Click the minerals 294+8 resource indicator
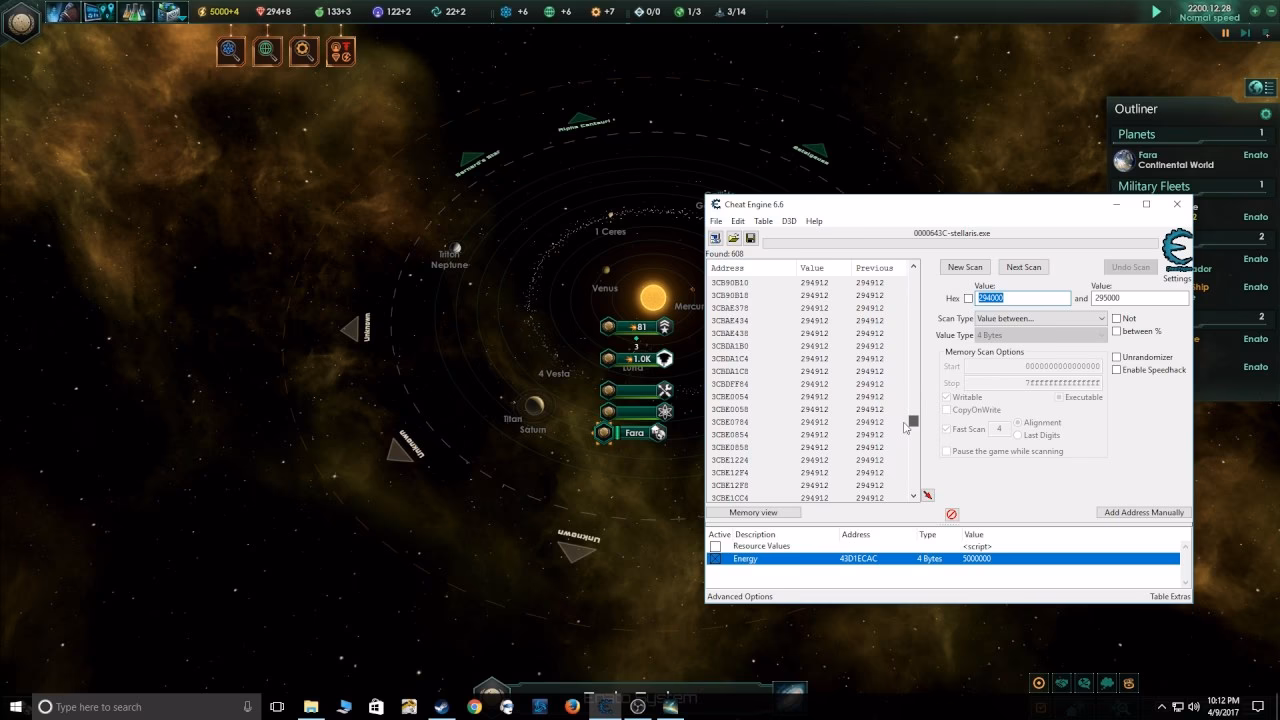 tap(274, 12)
